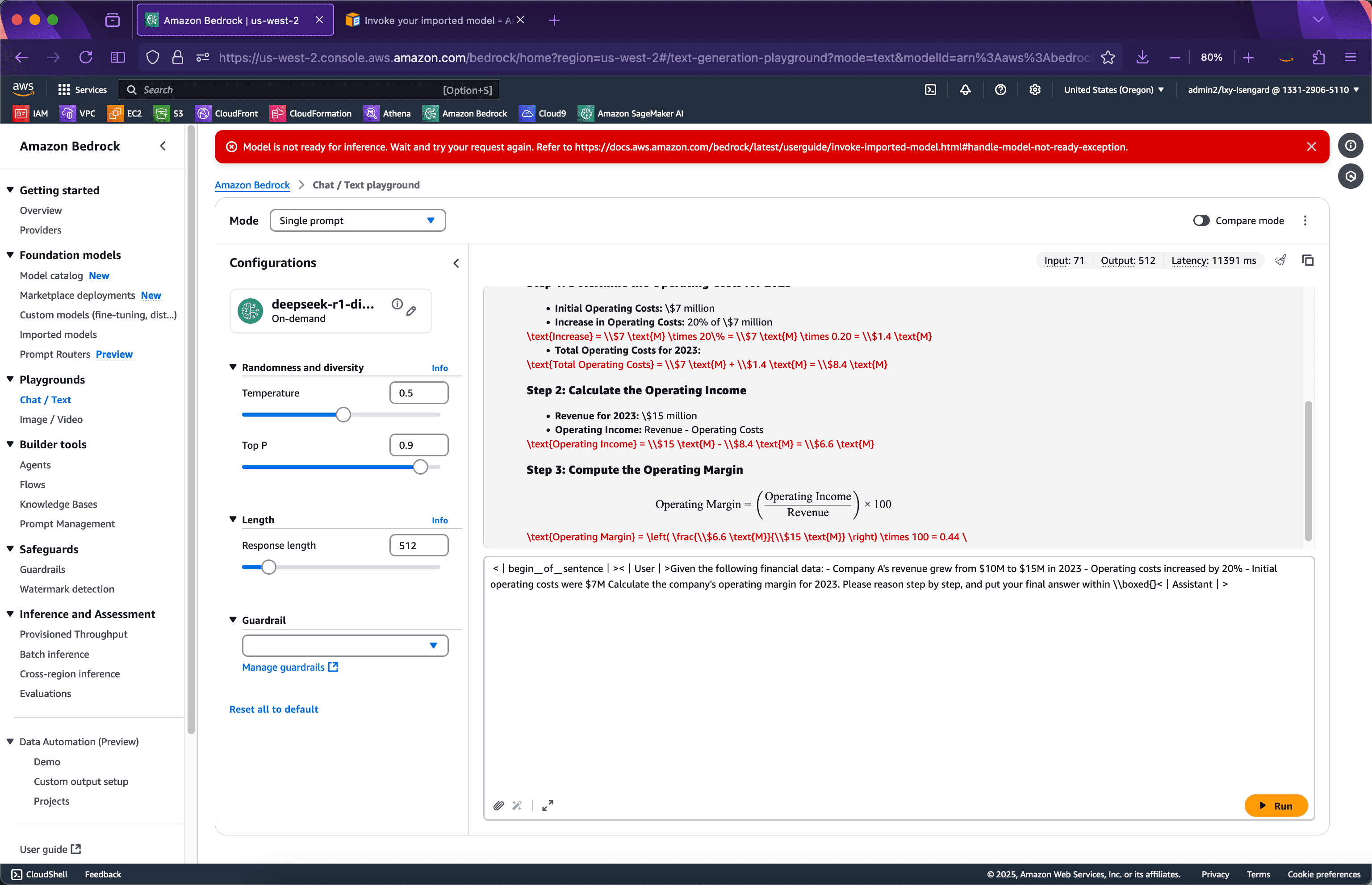Select the Amazon Bedrock us-west-2 tab

pos(234,20)
